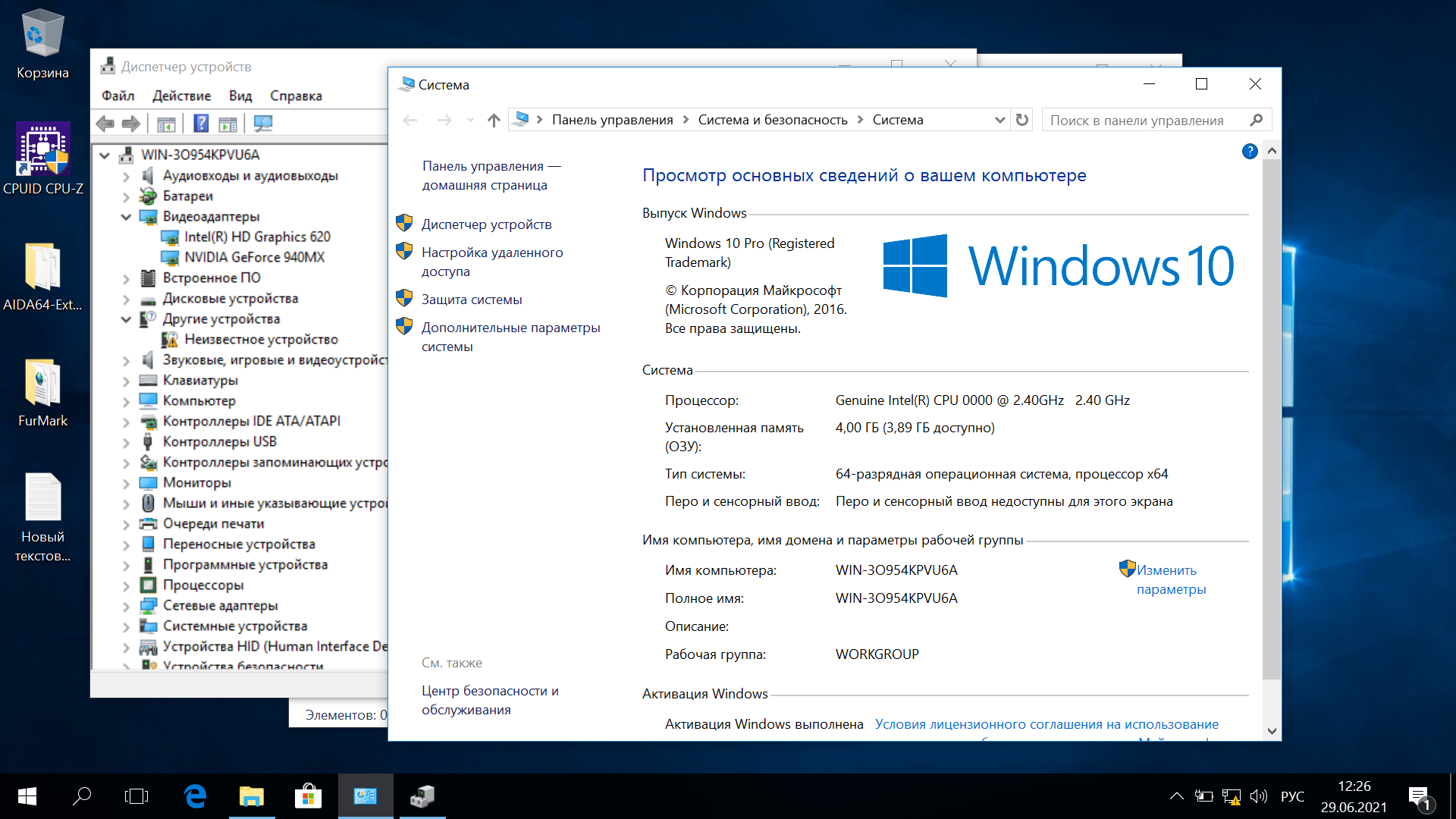1456x819 pixels.
Task: Click Система и безопасность breadcrumb
Action: (772, 120)
